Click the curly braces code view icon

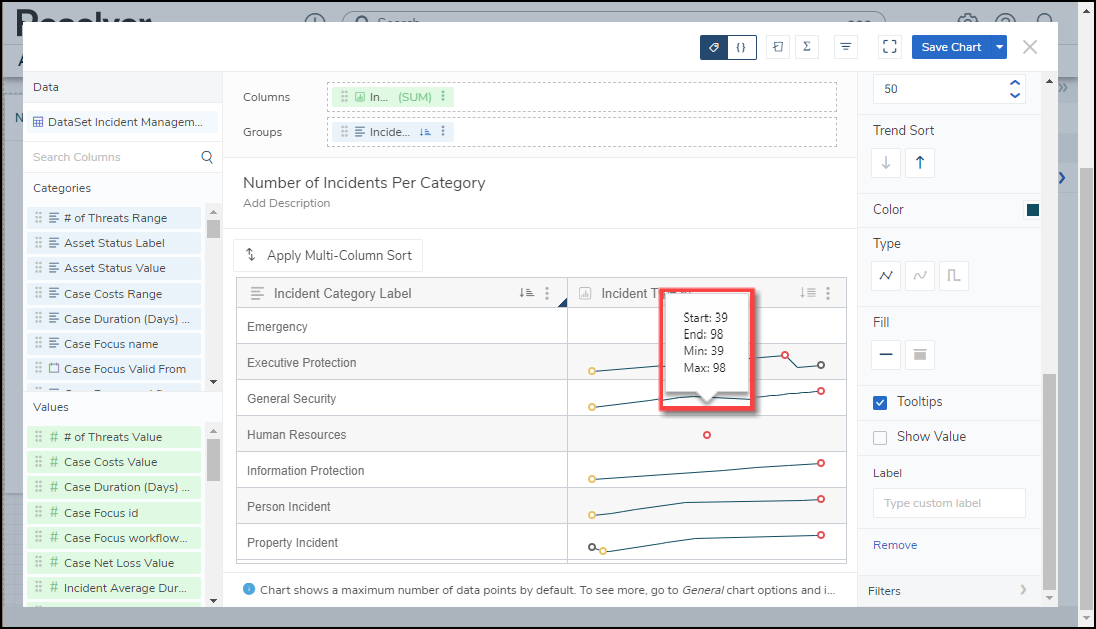741,47
